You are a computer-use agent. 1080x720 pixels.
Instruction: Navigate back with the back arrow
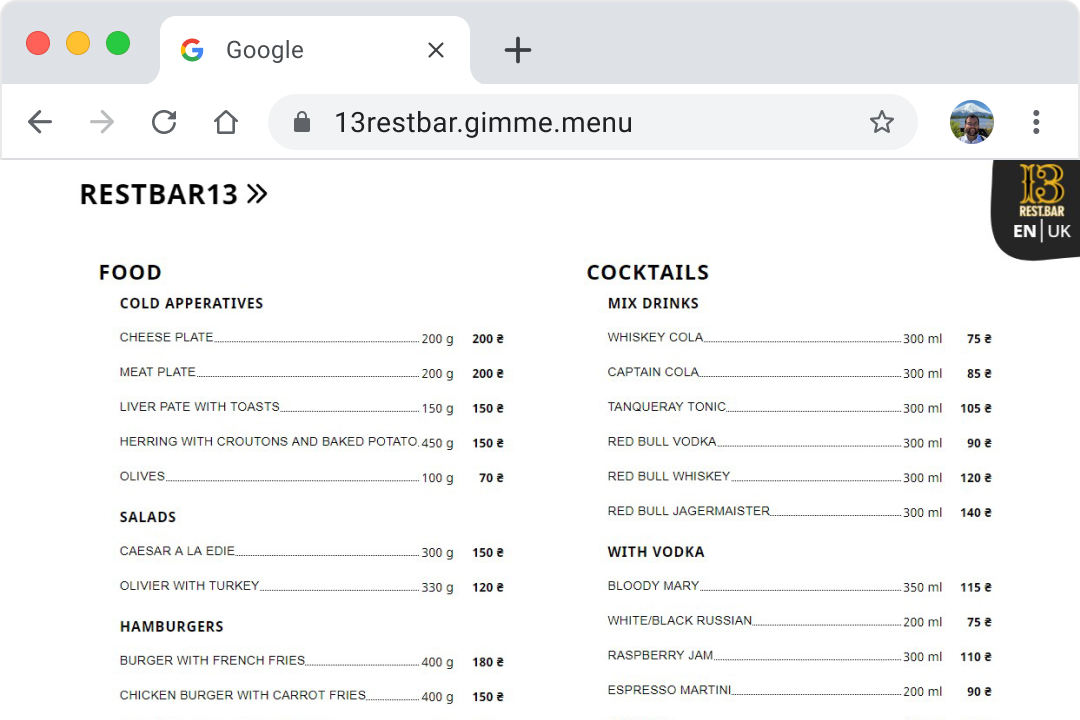pos(40,121)
